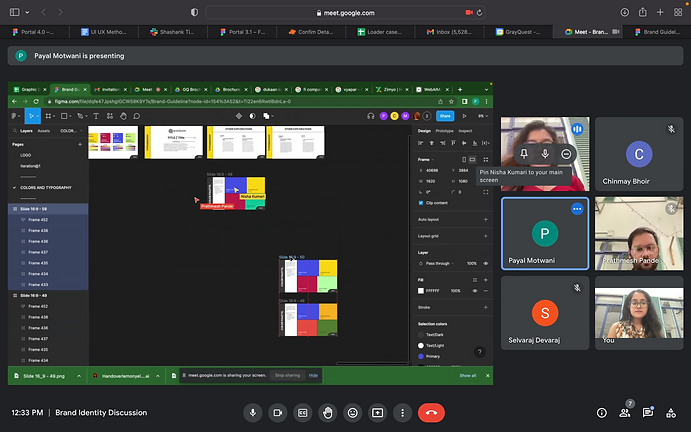Add Layout grid with plus icon

coord(486,236)
